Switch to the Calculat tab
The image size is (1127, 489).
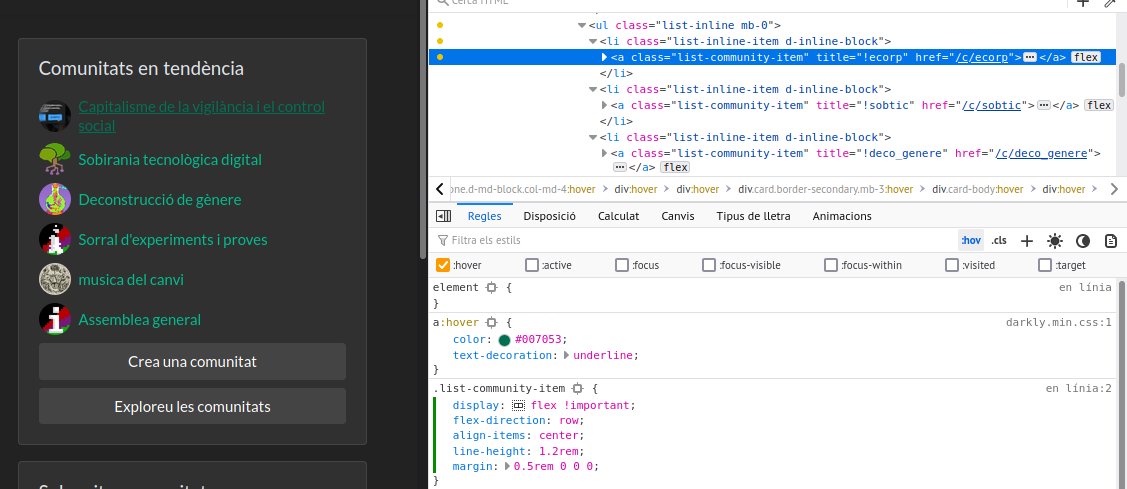click(x=618, y=216)
